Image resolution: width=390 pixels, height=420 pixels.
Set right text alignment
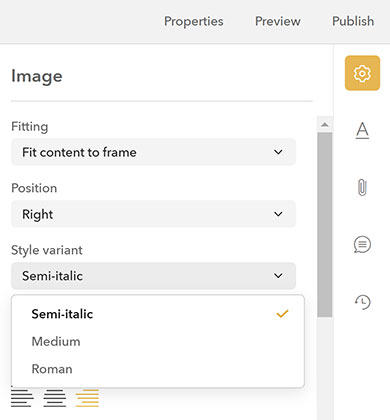[x=87, y=398]
